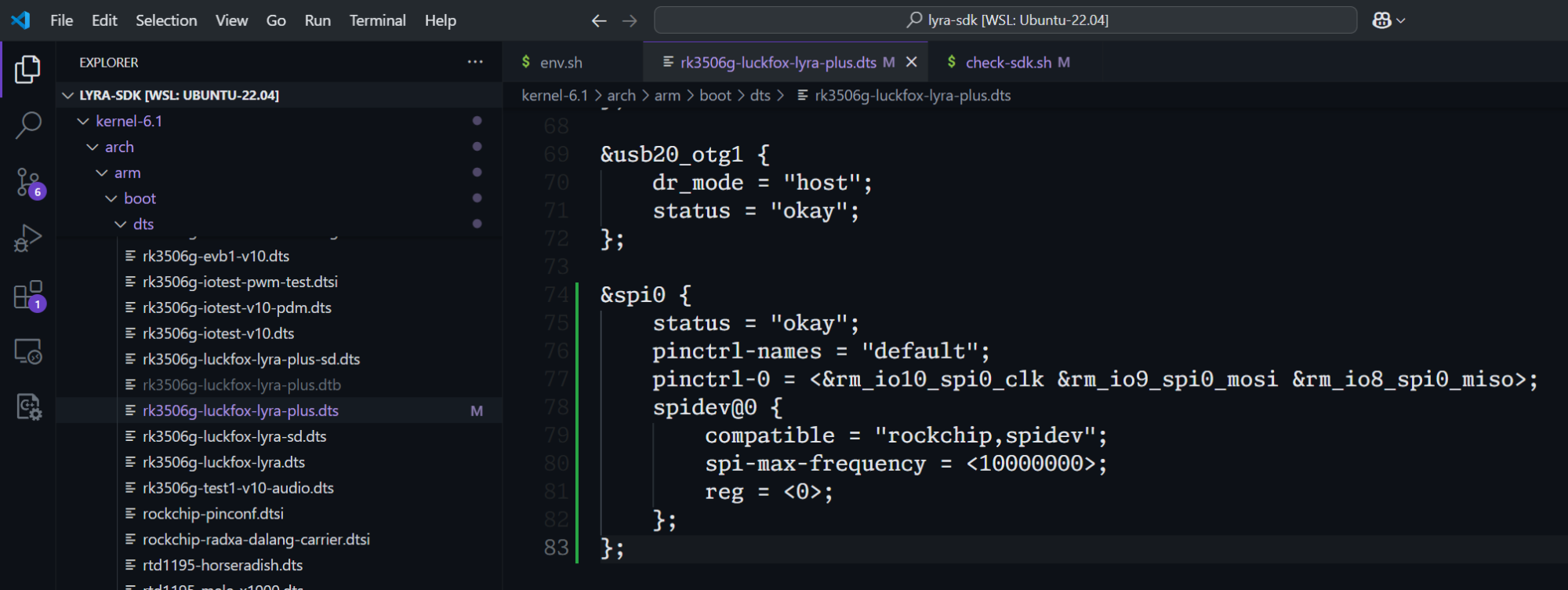
Task: Open Explorer views and more actions menu
Action: click(x=475, y=62)
